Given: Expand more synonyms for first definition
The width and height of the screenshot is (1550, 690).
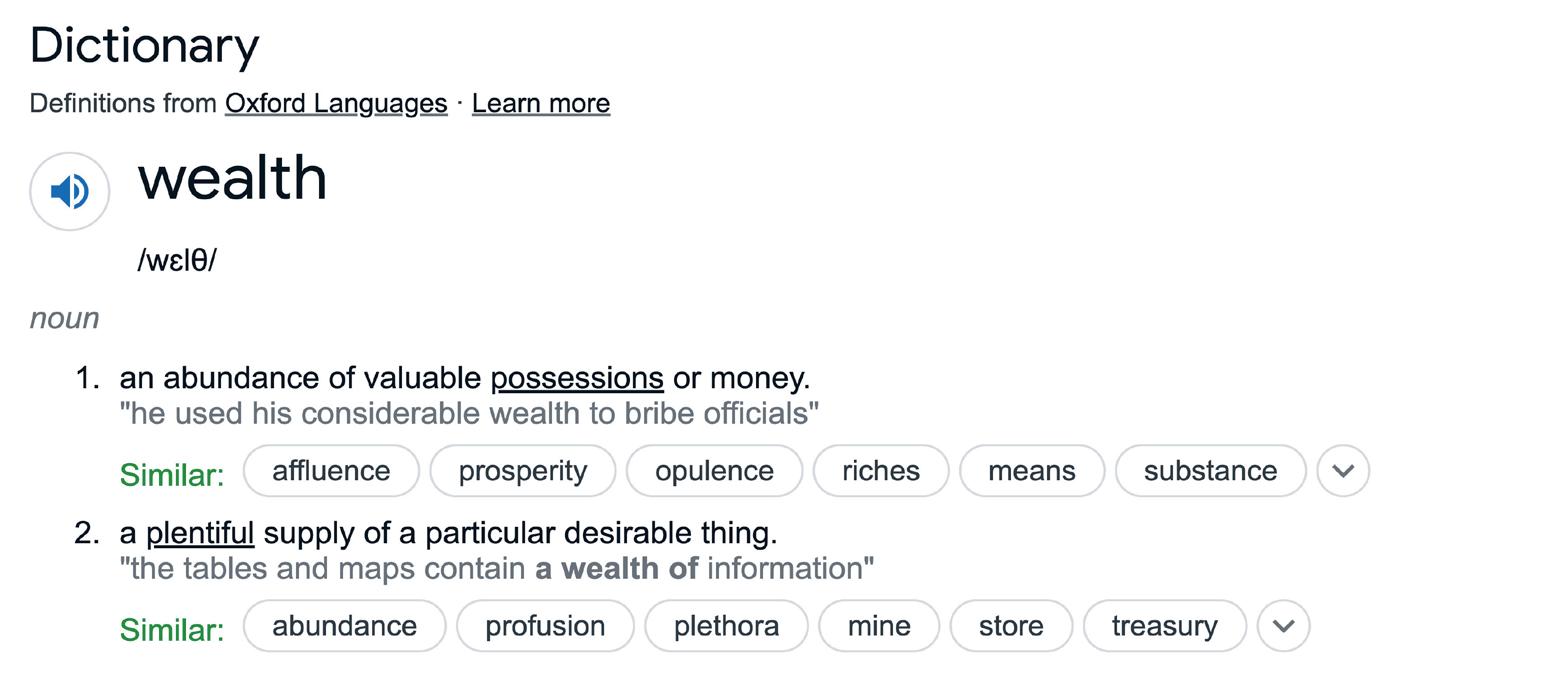Looking at the screenshot, I should [x=1342, y=471].
